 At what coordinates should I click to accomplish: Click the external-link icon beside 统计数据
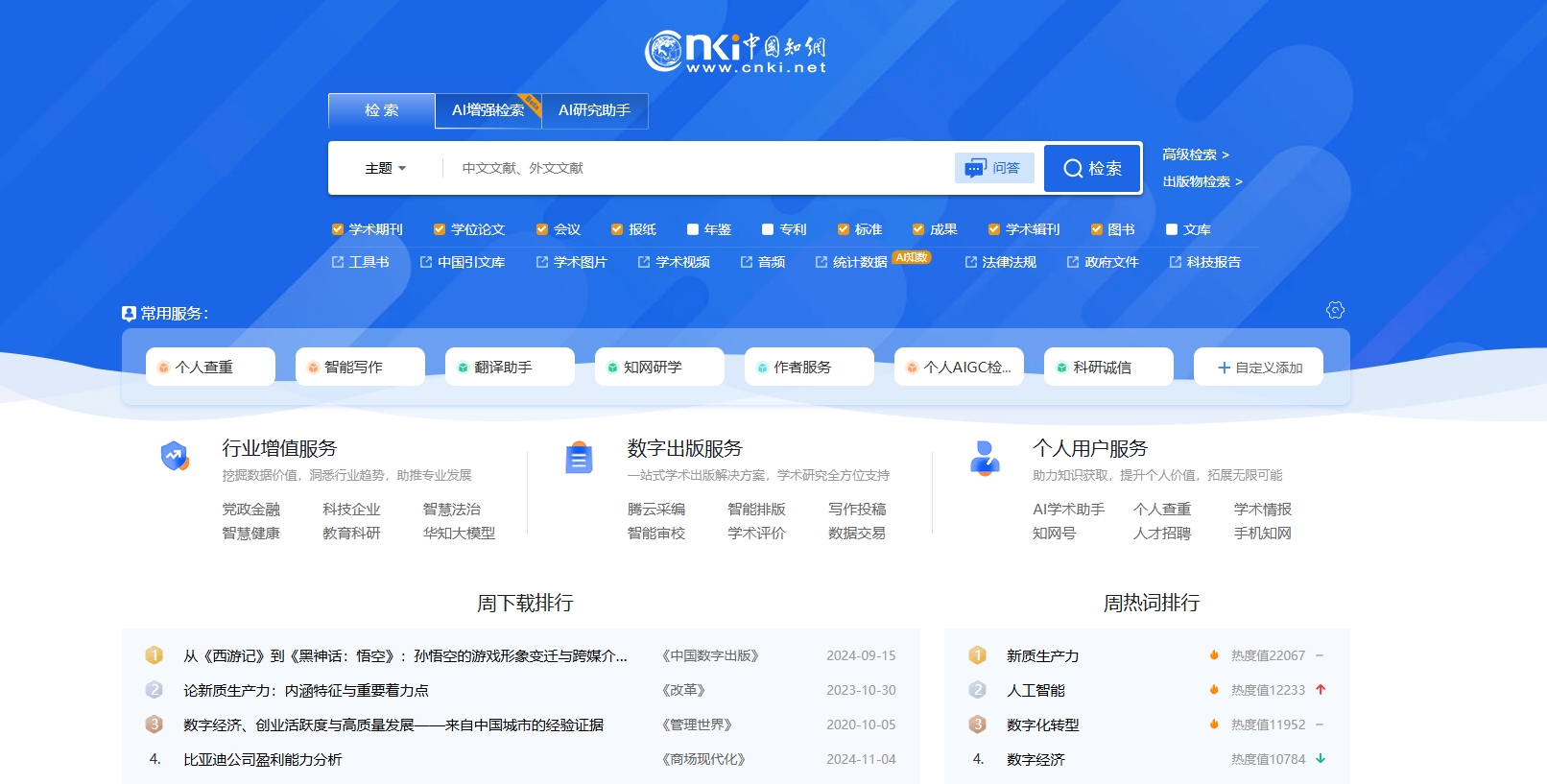click(821, 262)
